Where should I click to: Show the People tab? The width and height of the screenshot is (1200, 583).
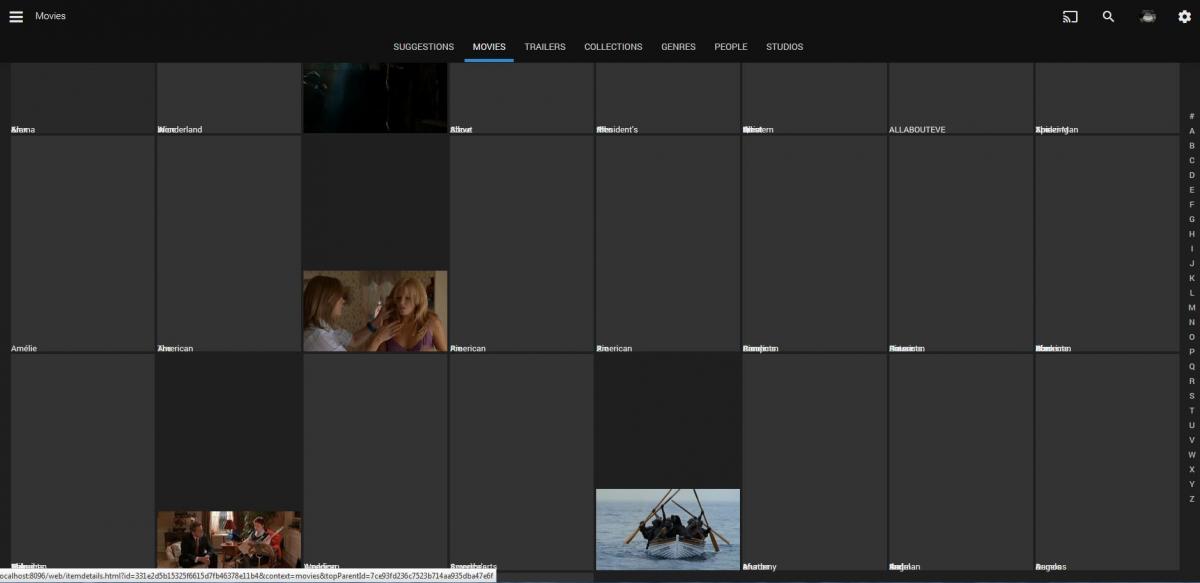(730, 47)
